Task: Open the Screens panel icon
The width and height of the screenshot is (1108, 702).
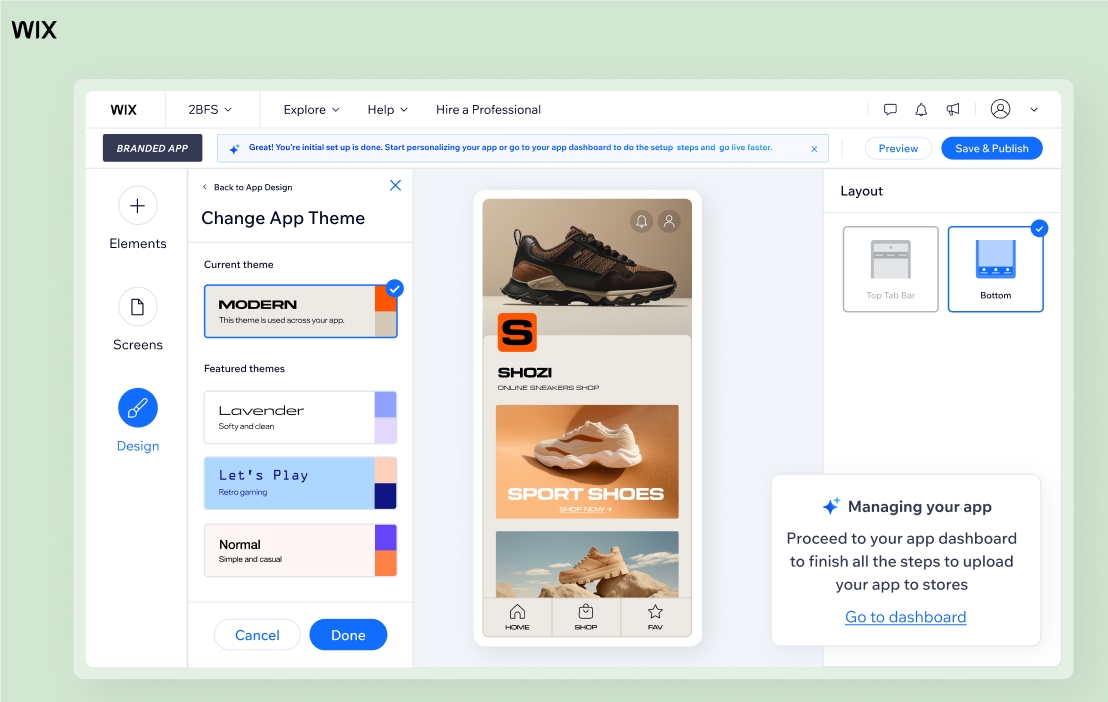Action: point(137,307)
